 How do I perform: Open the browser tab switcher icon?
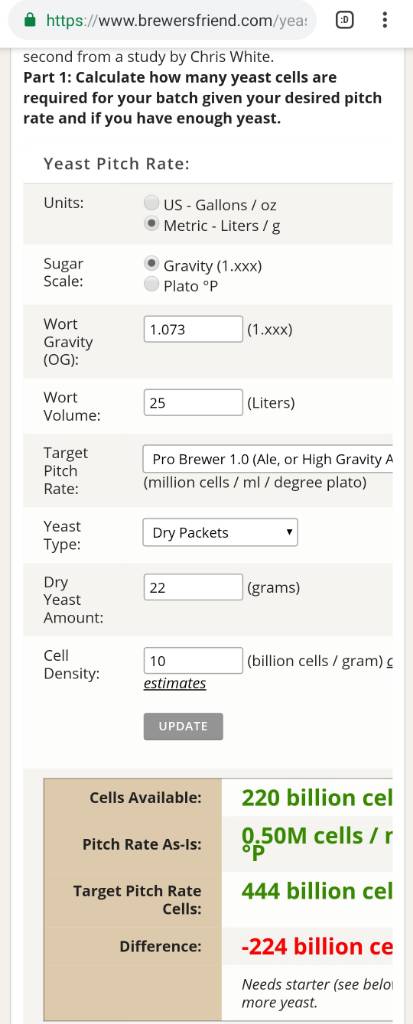(x=344, y=20)
